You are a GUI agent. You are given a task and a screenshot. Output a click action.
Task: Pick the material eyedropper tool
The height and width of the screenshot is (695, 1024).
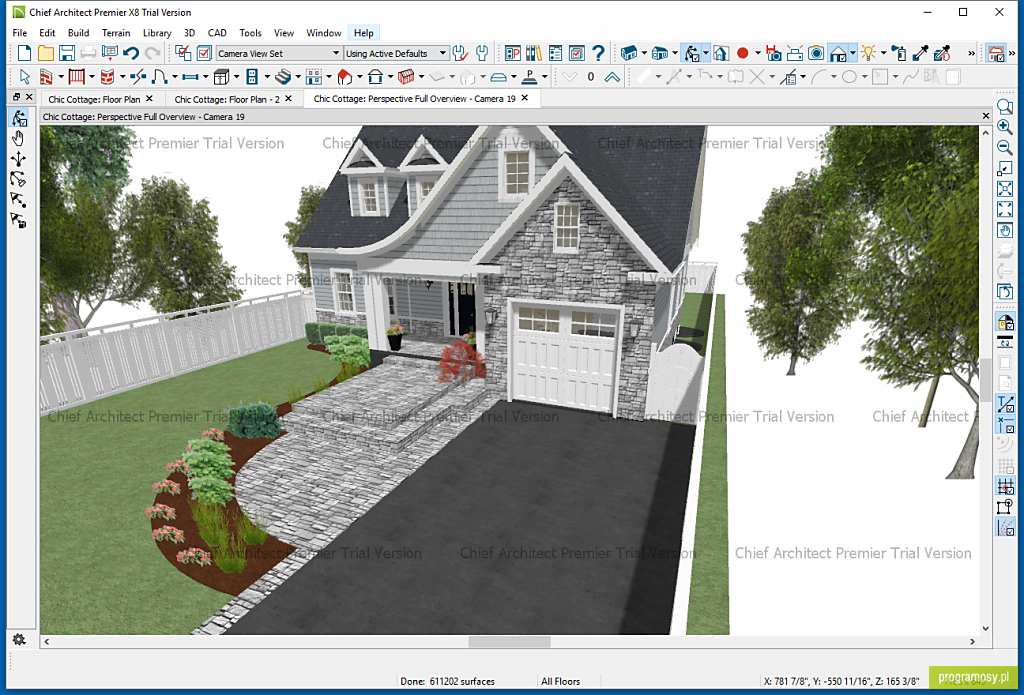coord(921,53)
